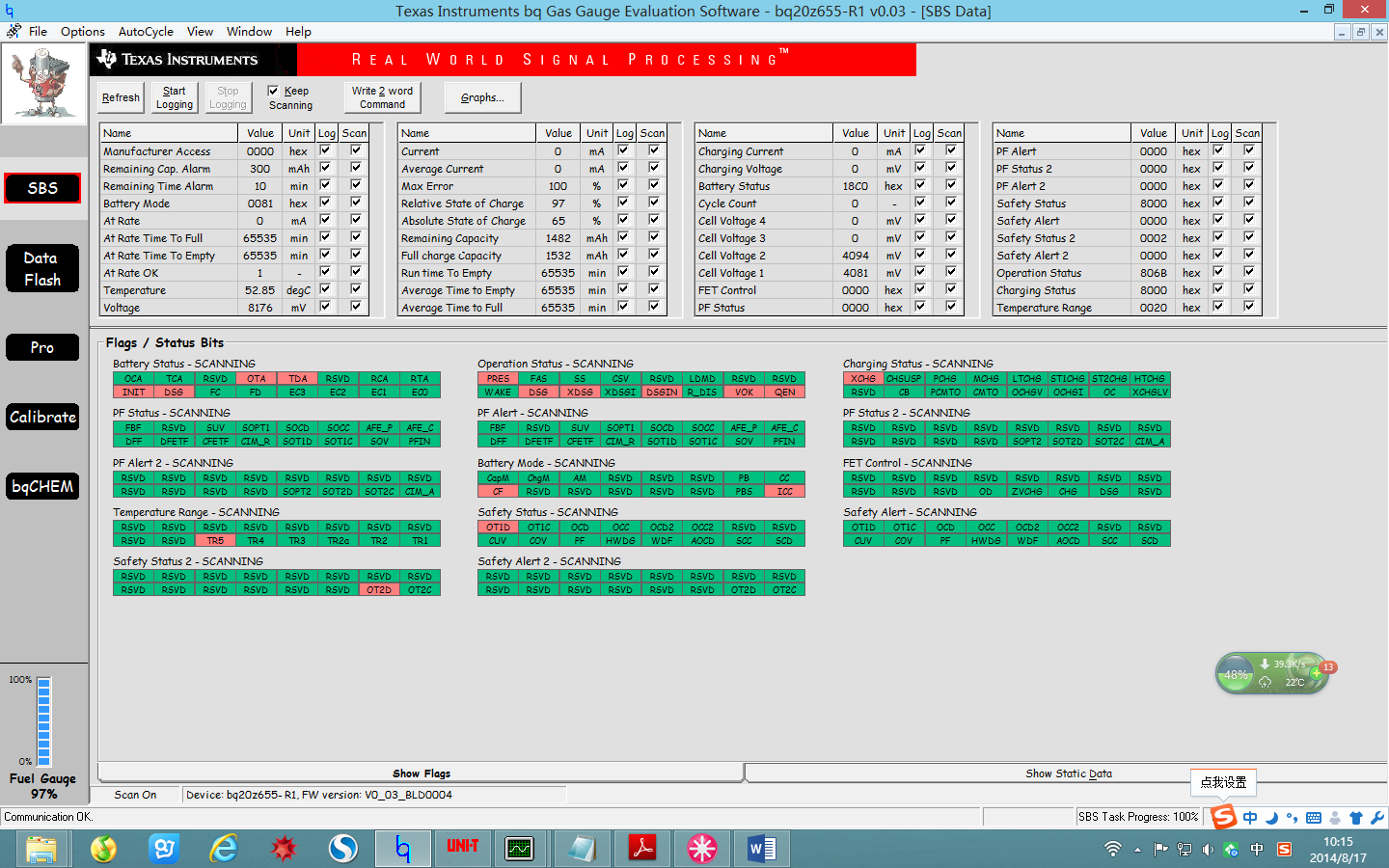
Task: Click the blue square app taskbar icon
Action: point(164,849)
